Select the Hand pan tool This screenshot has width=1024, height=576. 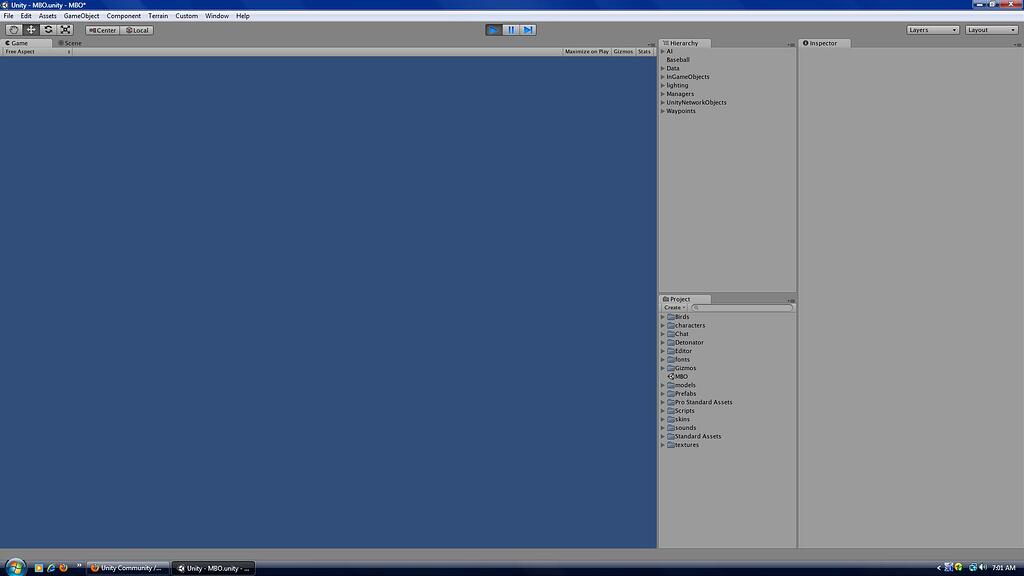(13, 29)
